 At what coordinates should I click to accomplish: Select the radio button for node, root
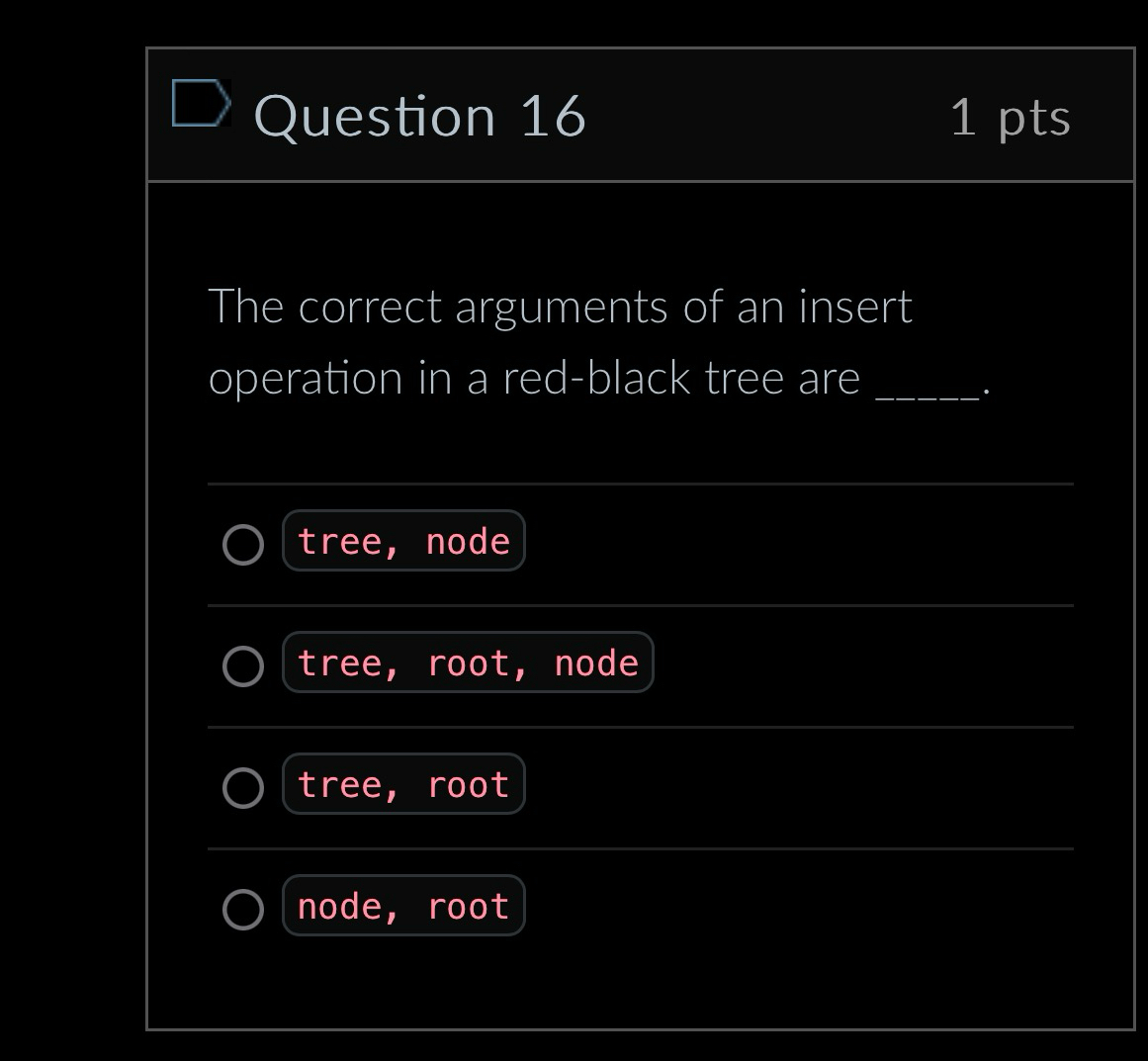coord(243,906)
